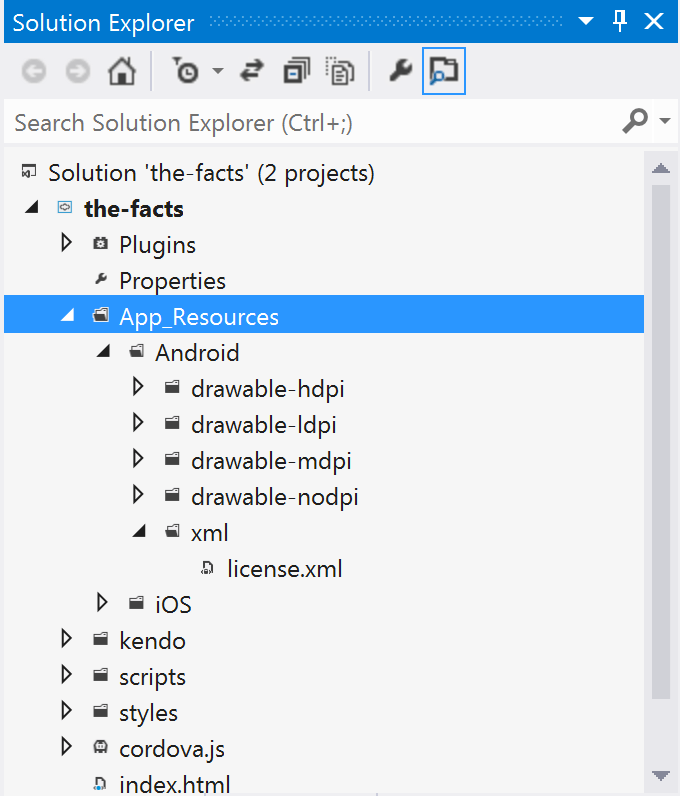The image size is (680, 796).
Task: Toggle Auto Hide pin icon
Action: [x=620, y=21]
